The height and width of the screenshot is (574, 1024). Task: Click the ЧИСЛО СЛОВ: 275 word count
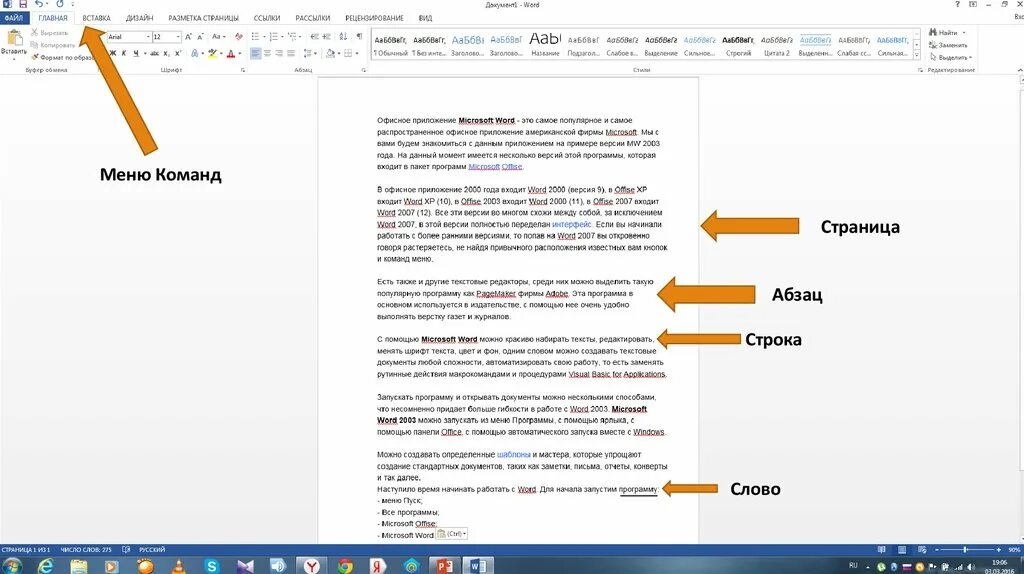pos(86,550)
